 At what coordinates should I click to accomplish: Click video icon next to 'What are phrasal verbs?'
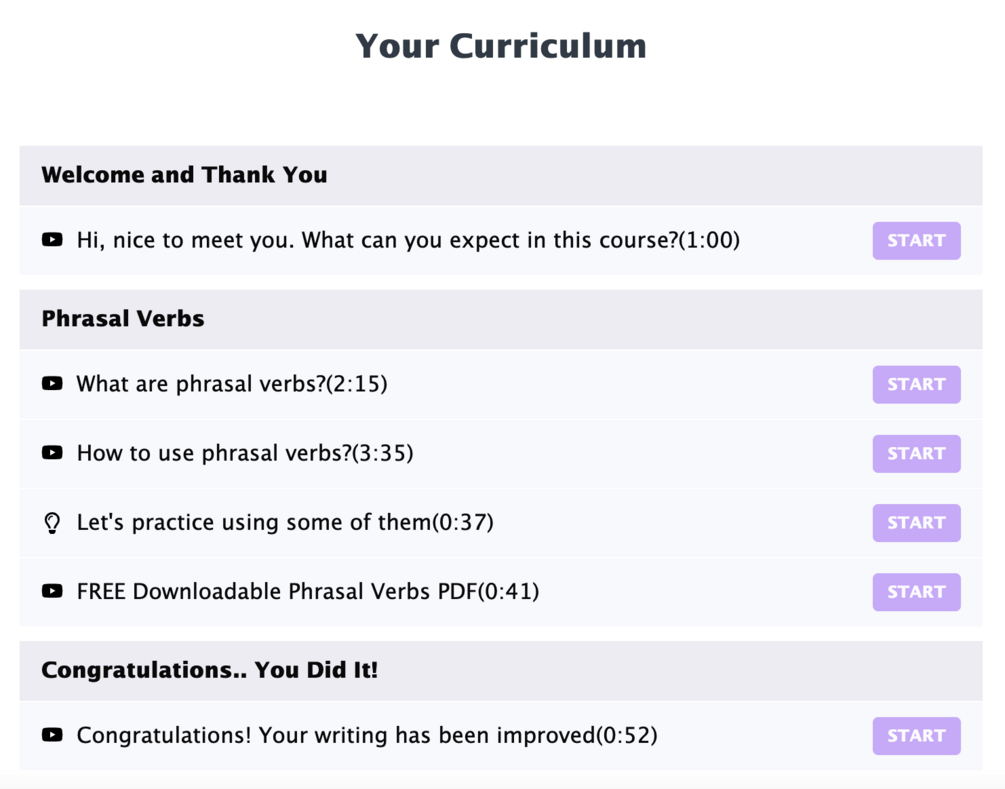point(52,384)
